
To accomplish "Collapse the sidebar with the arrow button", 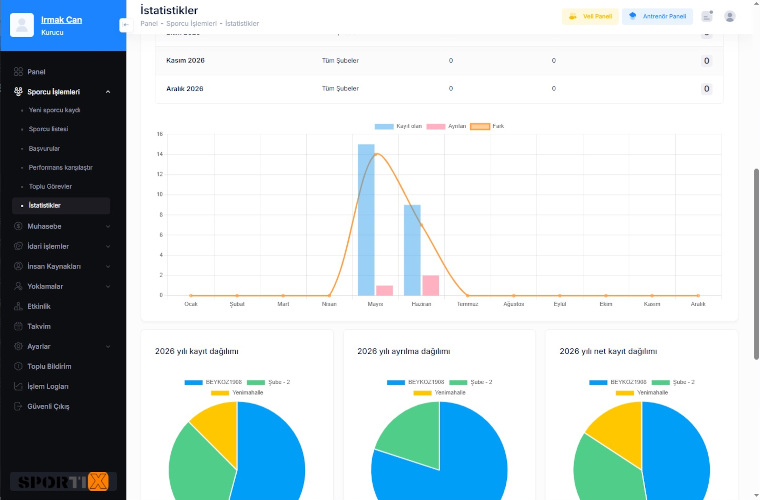I will [x=126, y=25].
